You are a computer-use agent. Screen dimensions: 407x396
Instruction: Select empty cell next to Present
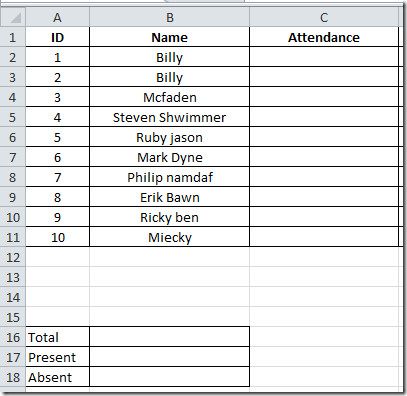coord(170,357)
